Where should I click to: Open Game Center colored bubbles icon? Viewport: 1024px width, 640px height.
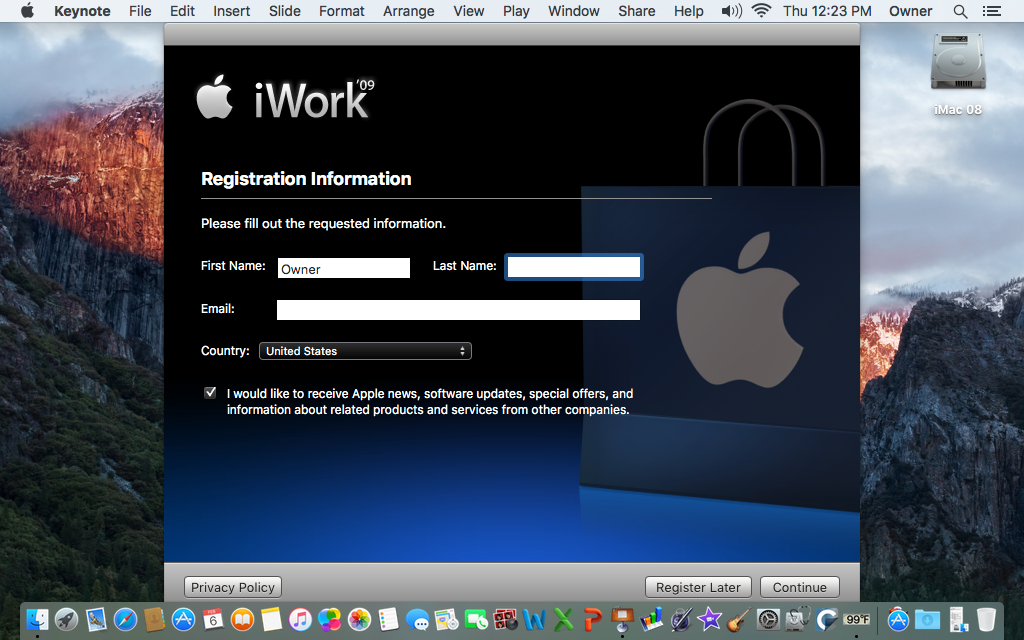click(330, 619)
